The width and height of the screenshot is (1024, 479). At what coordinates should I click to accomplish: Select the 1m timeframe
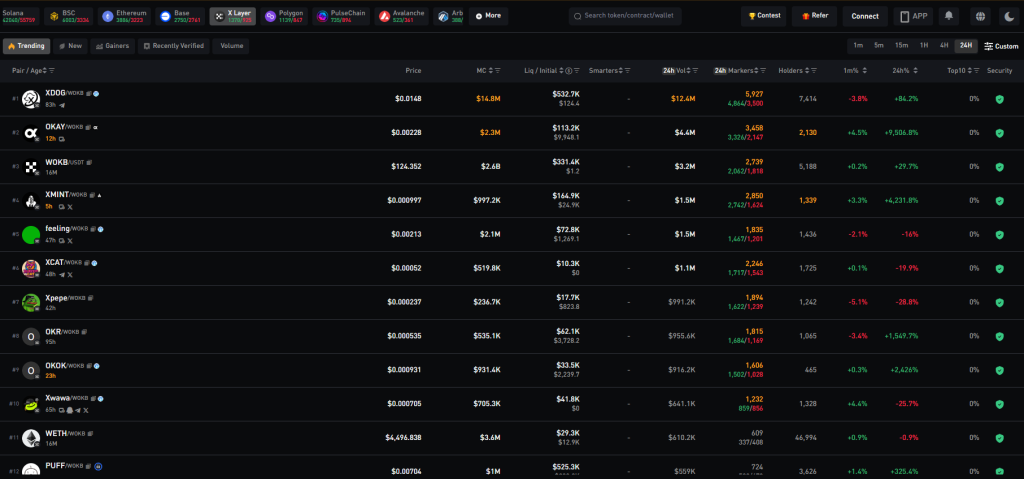858,46
